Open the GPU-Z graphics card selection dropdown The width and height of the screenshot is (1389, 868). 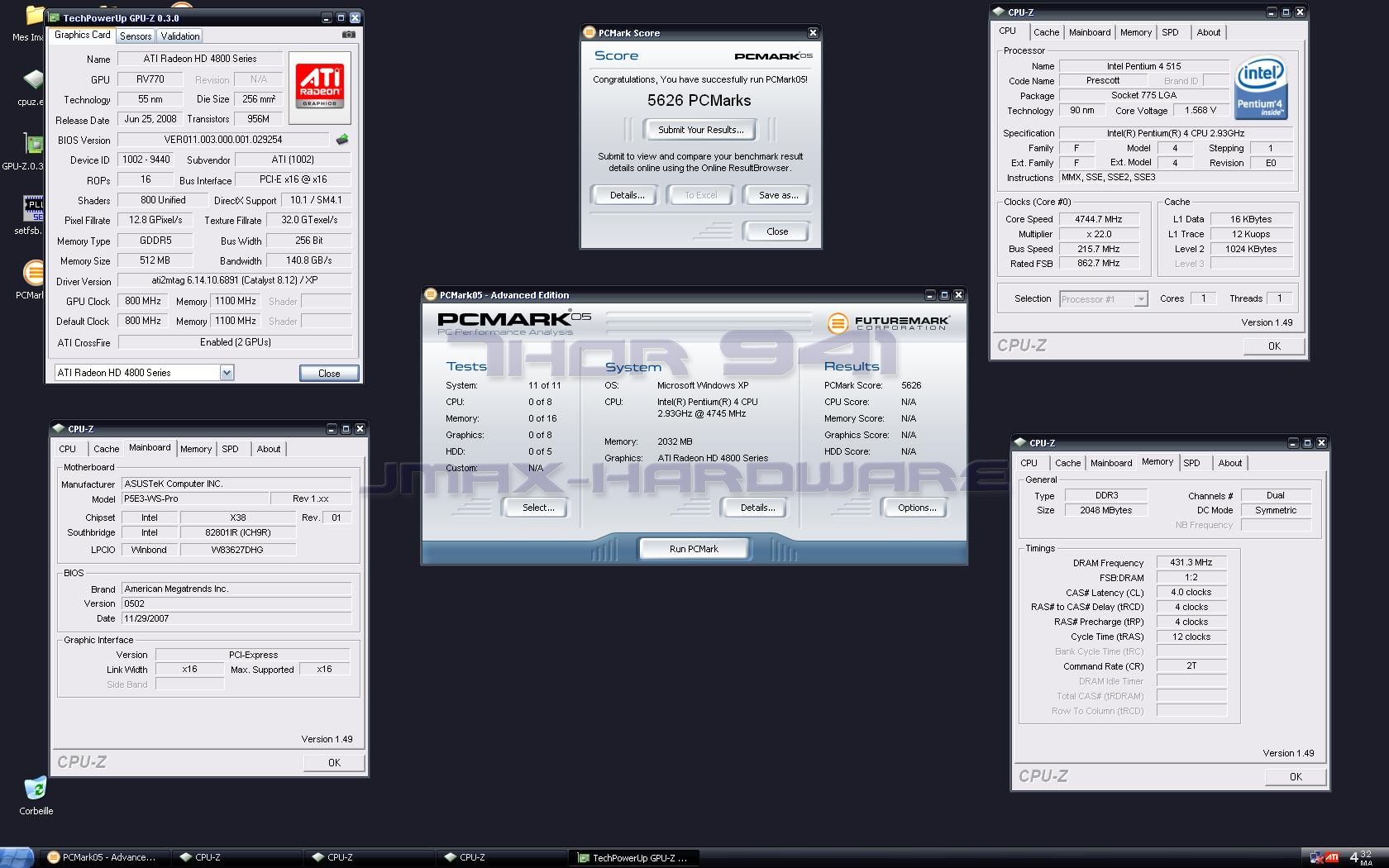click(227, 373)
